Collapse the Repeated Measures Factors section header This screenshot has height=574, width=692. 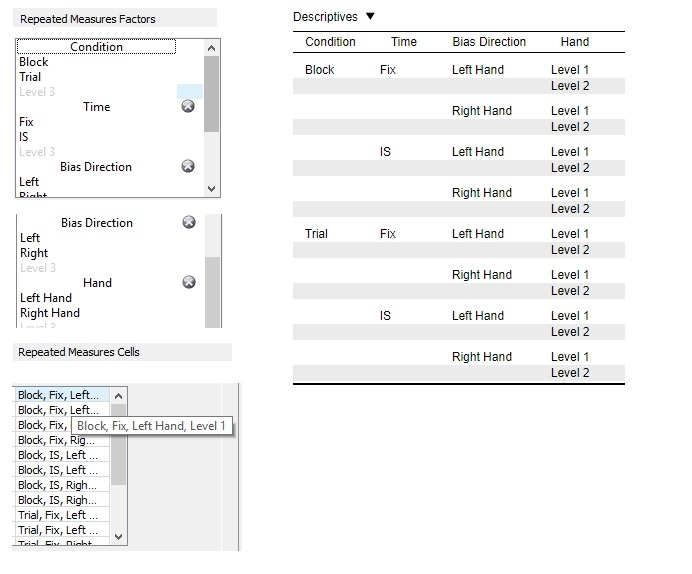pos(116,19)
